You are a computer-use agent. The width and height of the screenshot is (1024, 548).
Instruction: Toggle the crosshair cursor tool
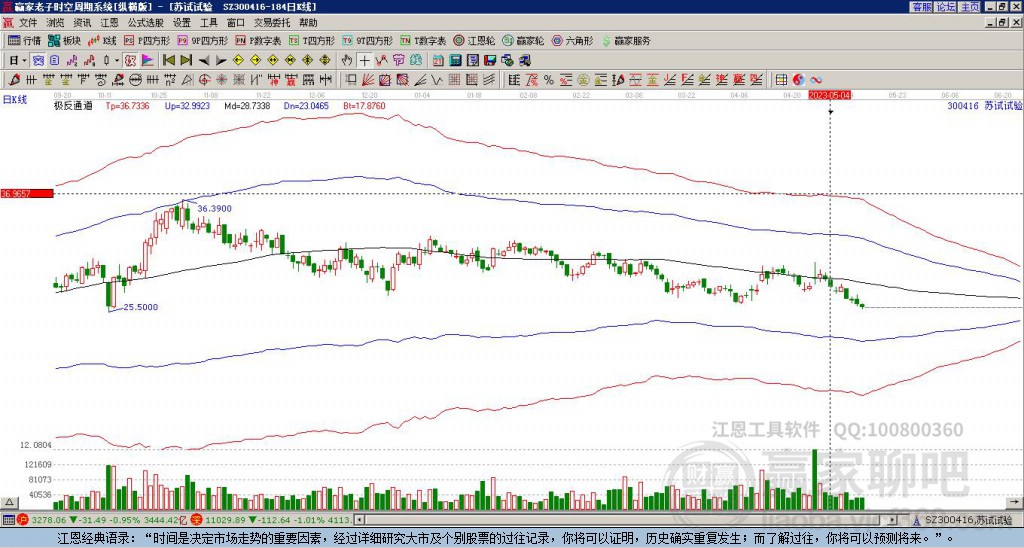coord(364,61)
